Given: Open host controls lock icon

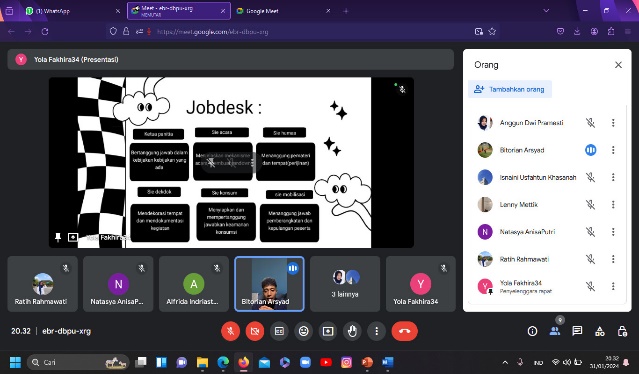Looking at the screenshot, I should pos(622,331).
